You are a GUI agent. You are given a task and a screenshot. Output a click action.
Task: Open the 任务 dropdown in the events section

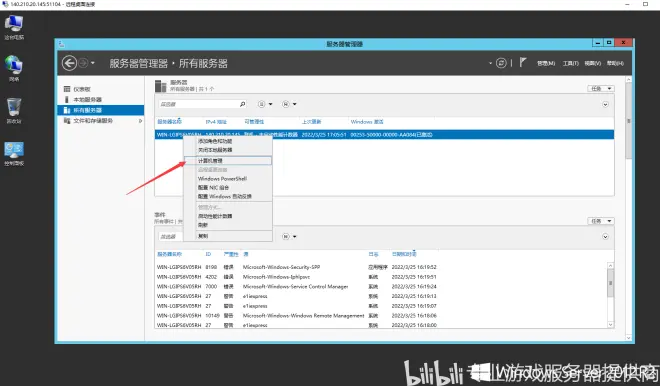601,221
